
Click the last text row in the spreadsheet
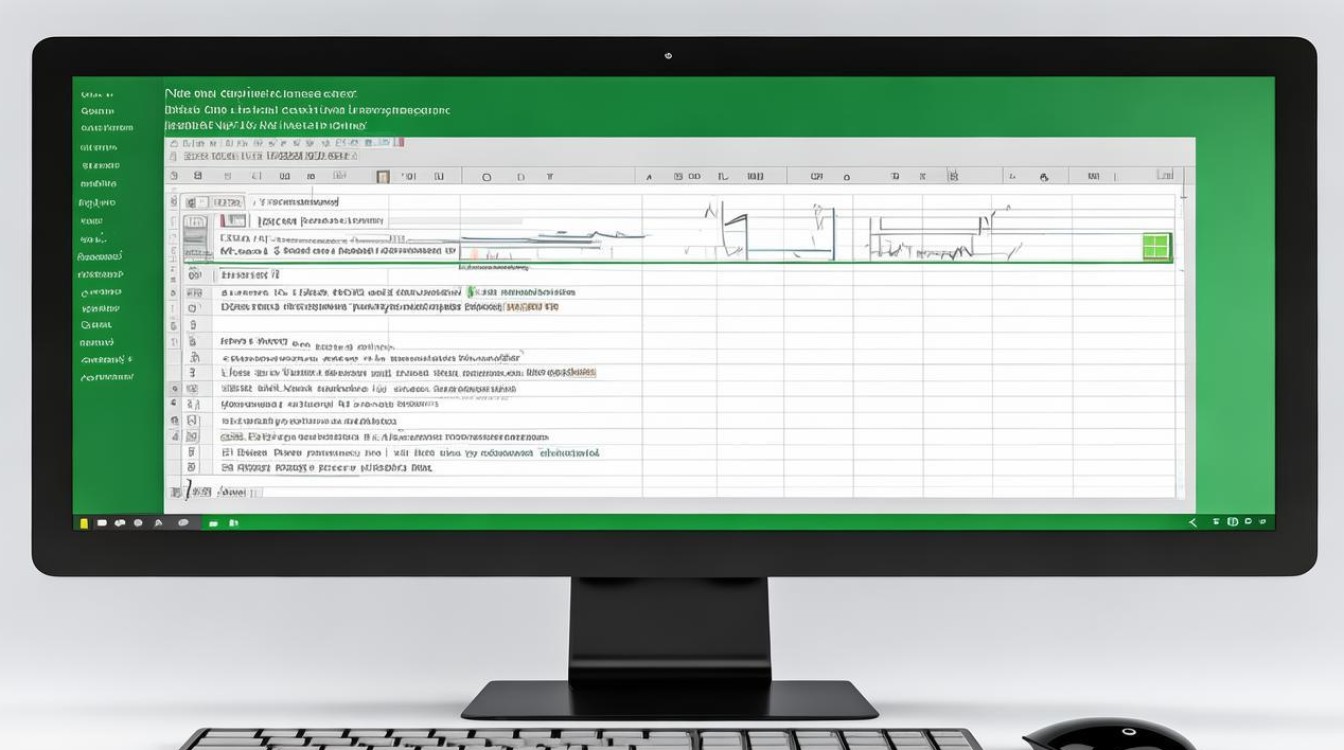tap(327, 467)
